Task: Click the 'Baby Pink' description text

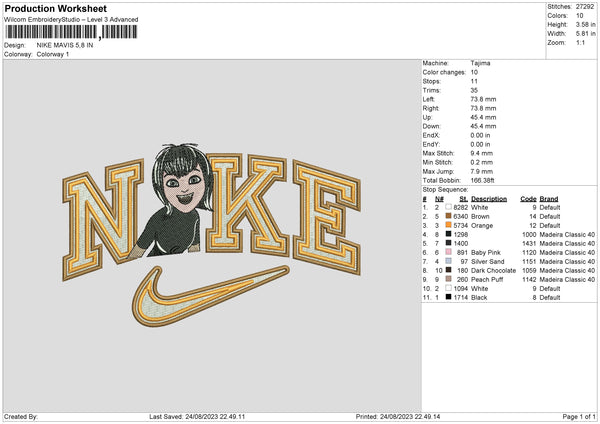Action: 486,253
